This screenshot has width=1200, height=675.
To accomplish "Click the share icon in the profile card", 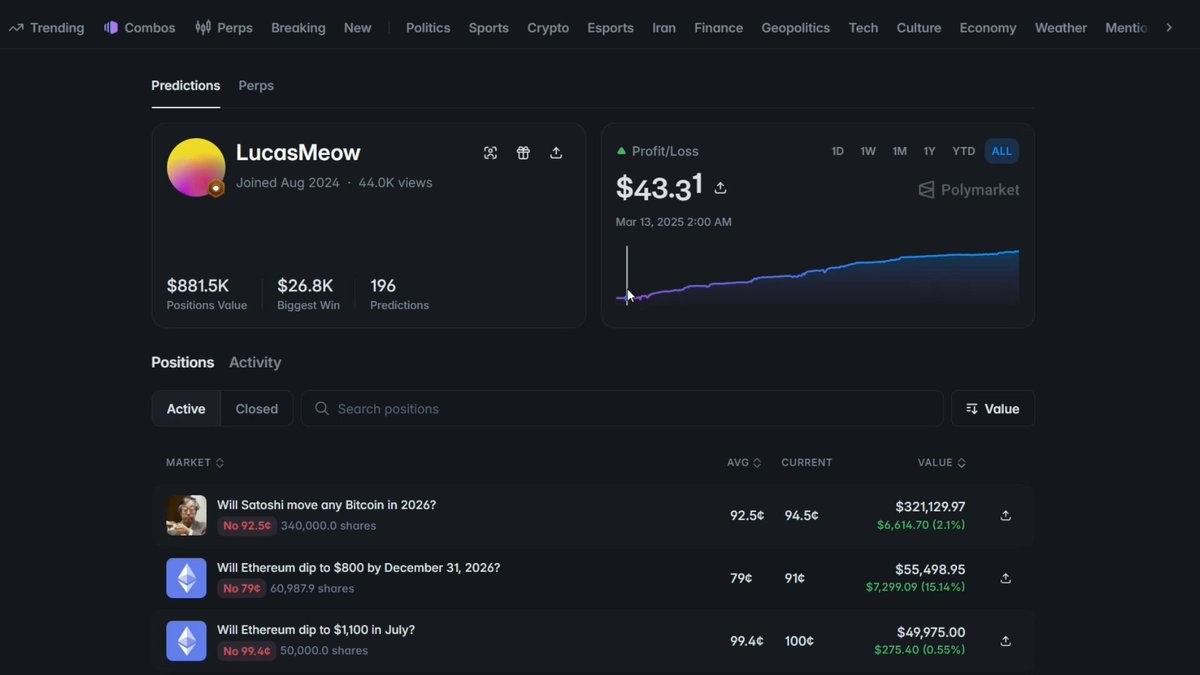I will point(556,153).
